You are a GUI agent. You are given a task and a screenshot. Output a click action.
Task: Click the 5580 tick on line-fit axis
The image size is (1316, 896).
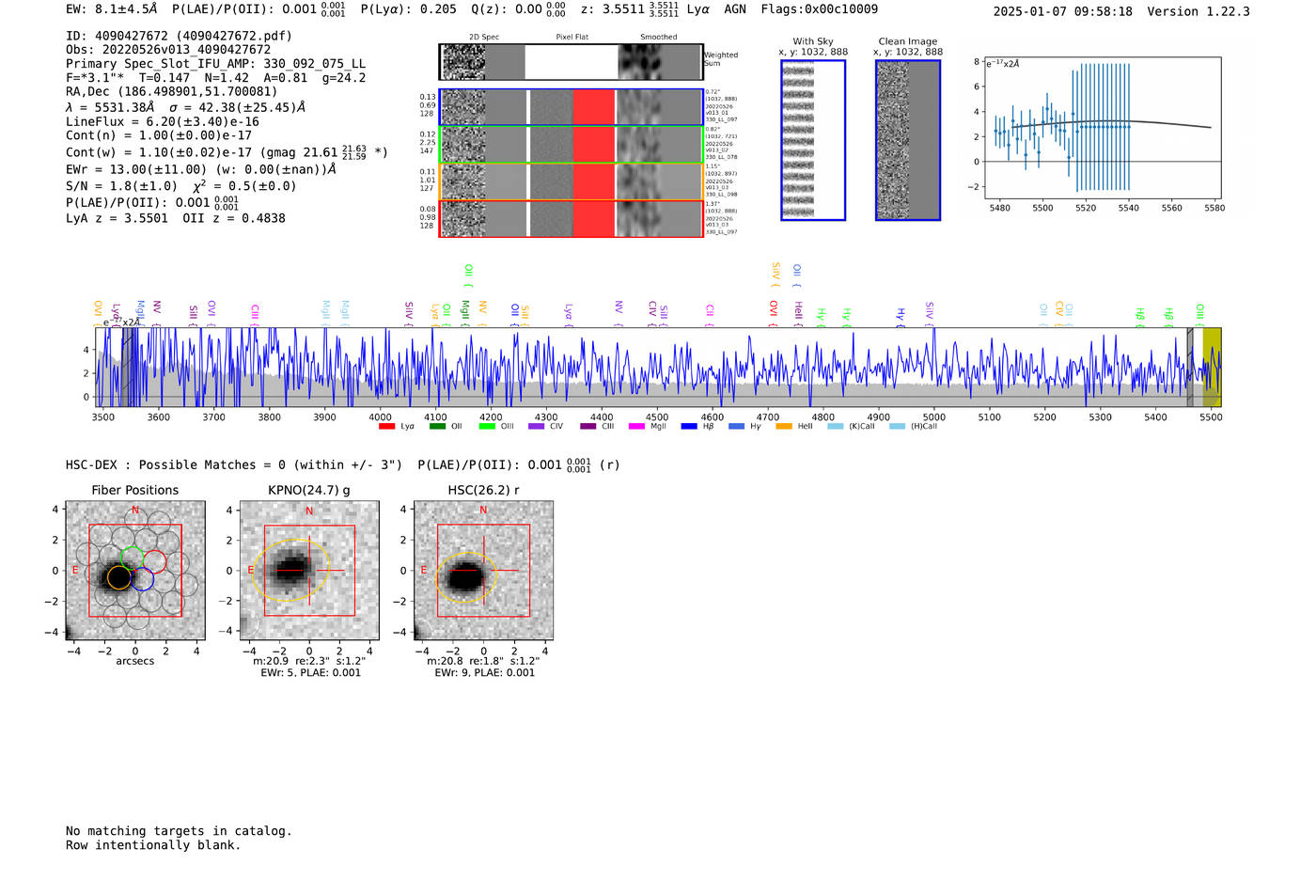(1214, 209)
